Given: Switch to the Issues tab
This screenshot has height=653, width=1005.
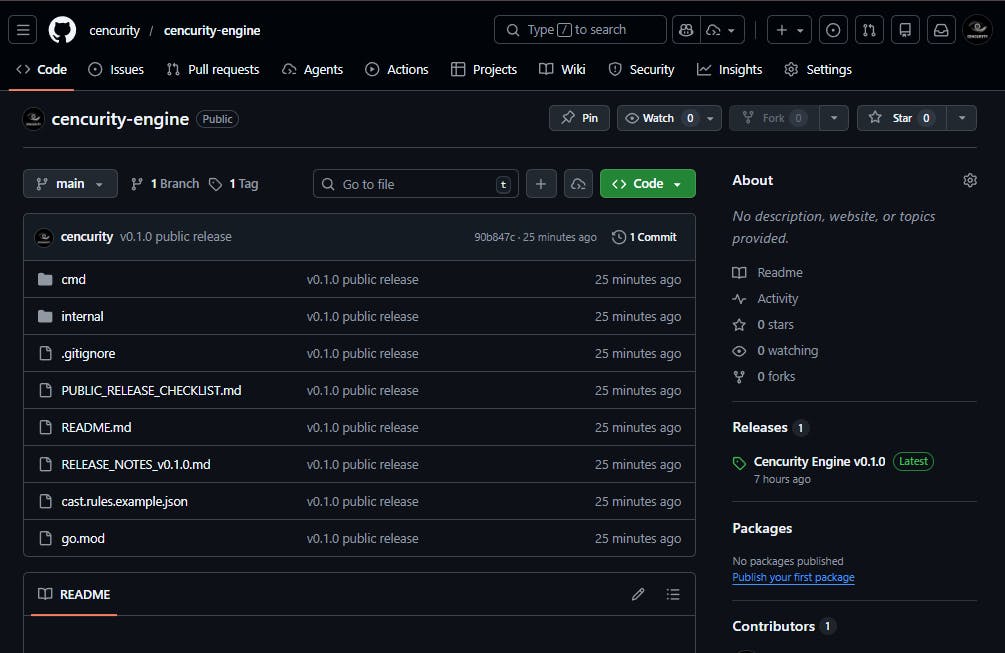Looking at the screenshot, I should pyautogui.click(x=116, y=69).
